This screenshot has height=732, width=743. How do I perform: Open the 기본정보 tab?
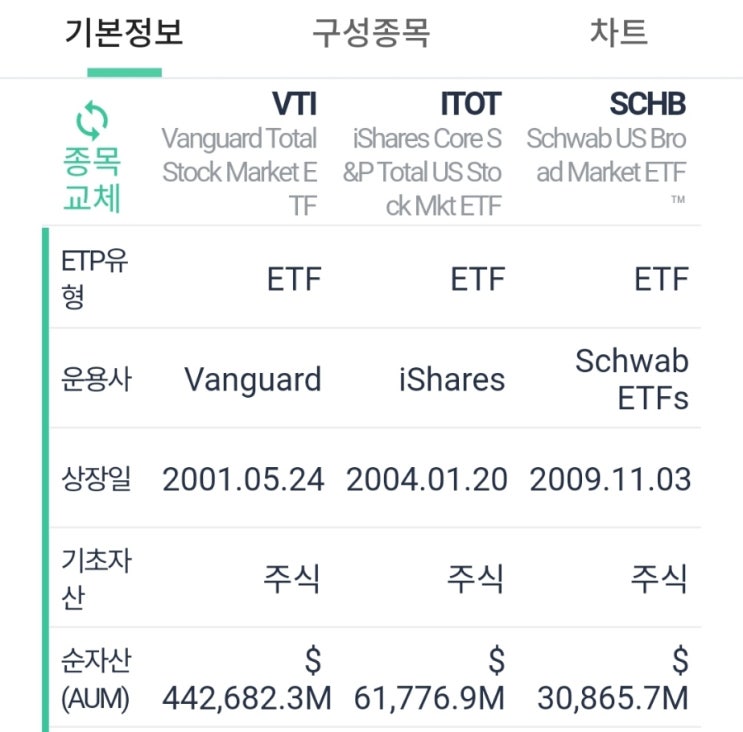pyautogui.click(x=124, y=34)
